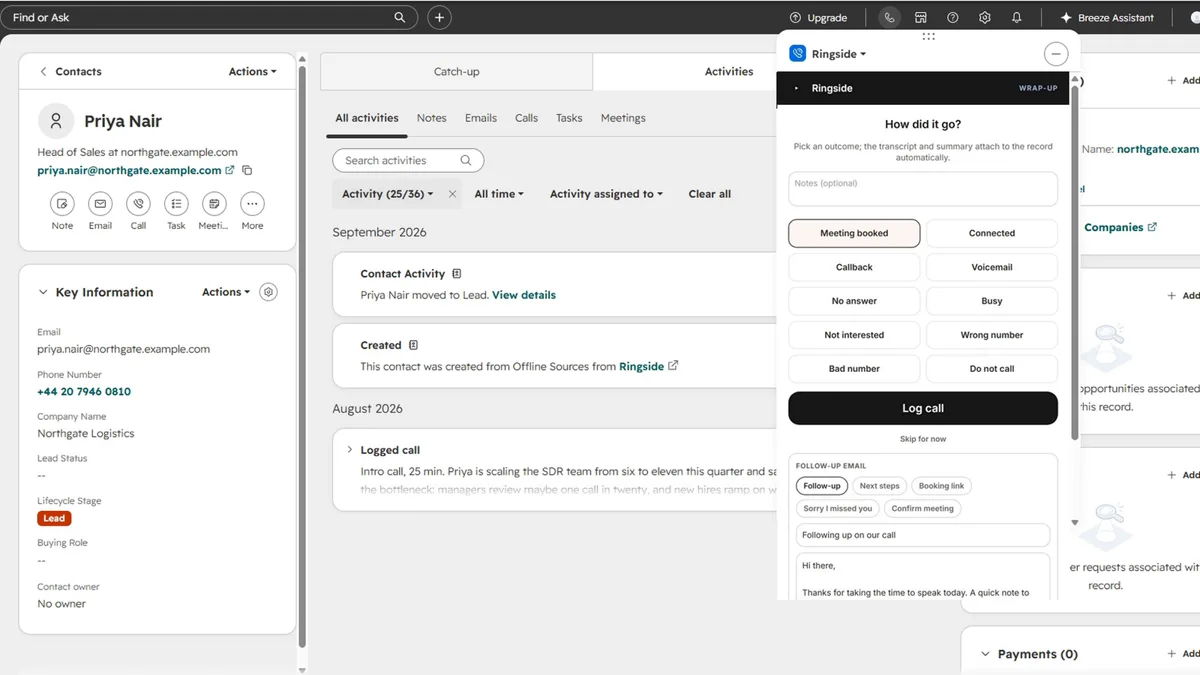Expand the Payments (0) section
Viewport: 1200px width, 675px height.
coord(985,654)
